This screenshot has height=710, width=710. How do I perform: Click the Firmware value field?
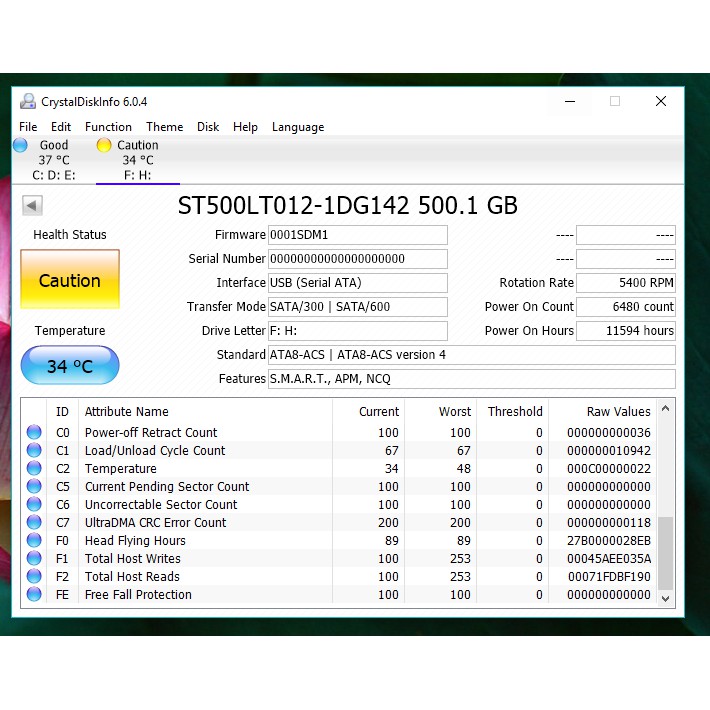pos(357,235)
